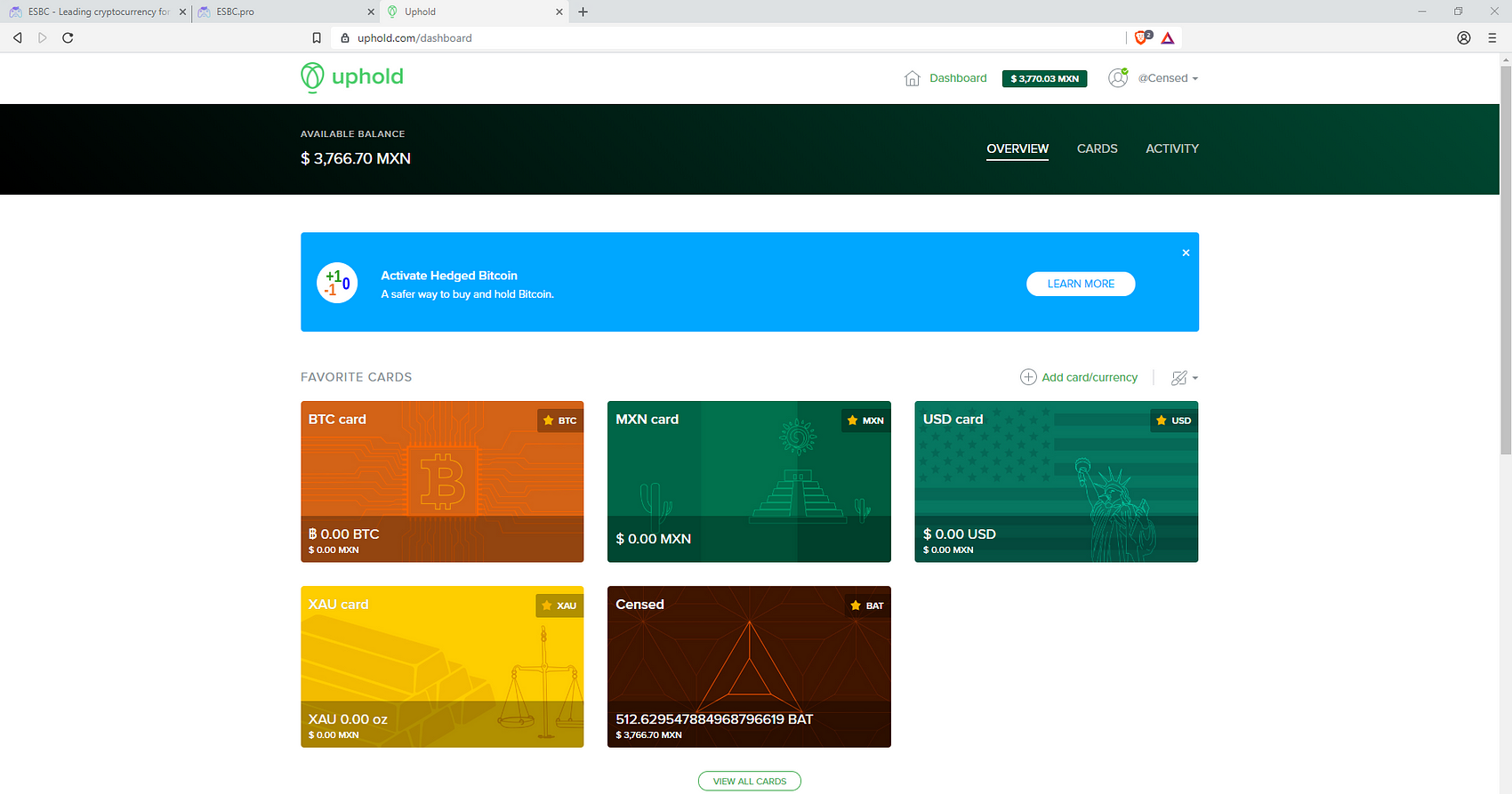Screen dimensions: 1512x794
Task: Click the LEARN MORE button
Action: click(x=1081, y=284)
